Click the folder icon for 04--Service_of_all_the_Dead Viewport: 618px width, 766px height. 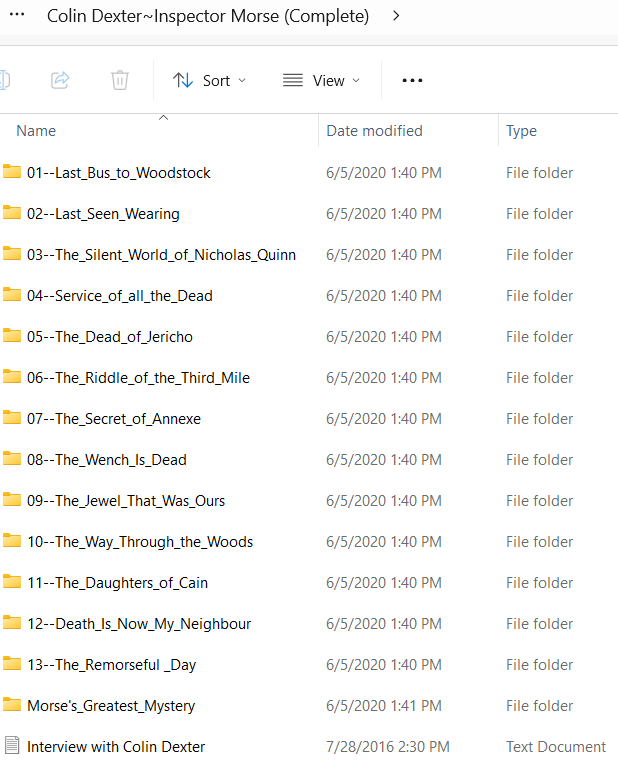pyautogui.click(x=12, y=295)
